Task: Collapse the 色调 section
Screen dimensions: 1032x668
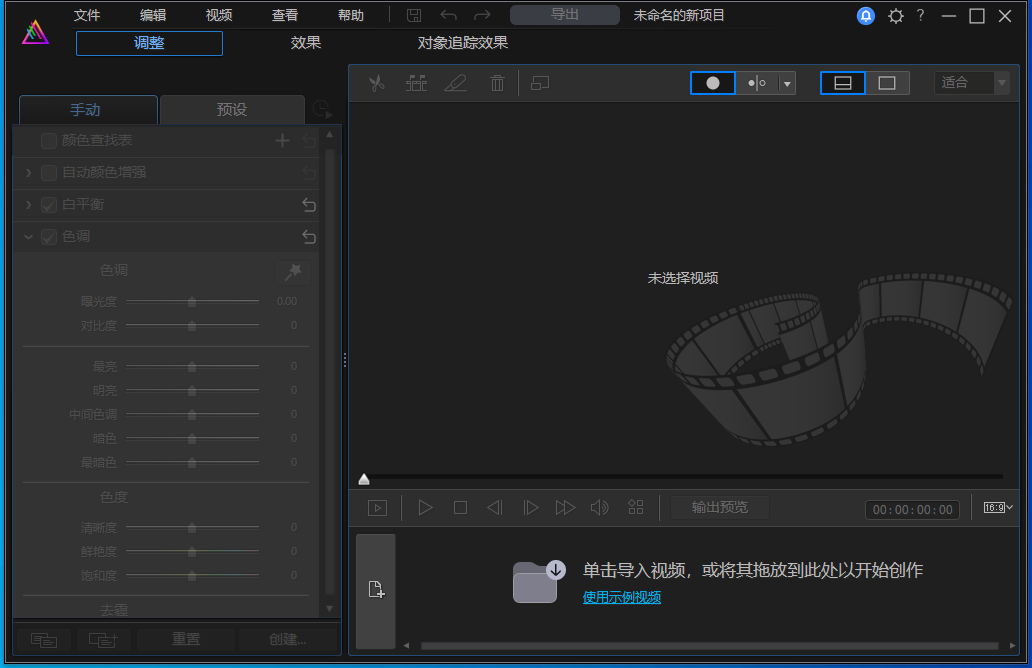Action: coord(28,237)
